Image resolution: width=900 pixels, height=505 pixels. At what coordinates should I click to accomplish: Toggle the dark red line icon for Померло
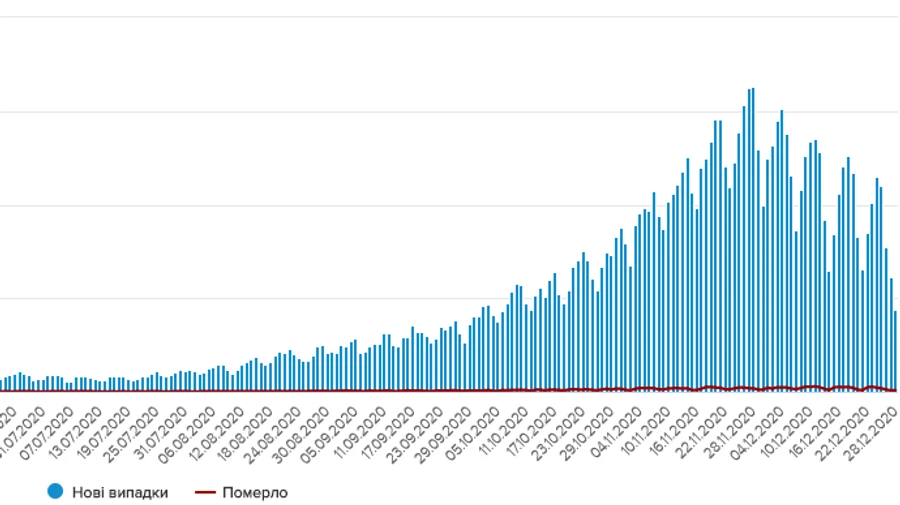coord(204,491)
